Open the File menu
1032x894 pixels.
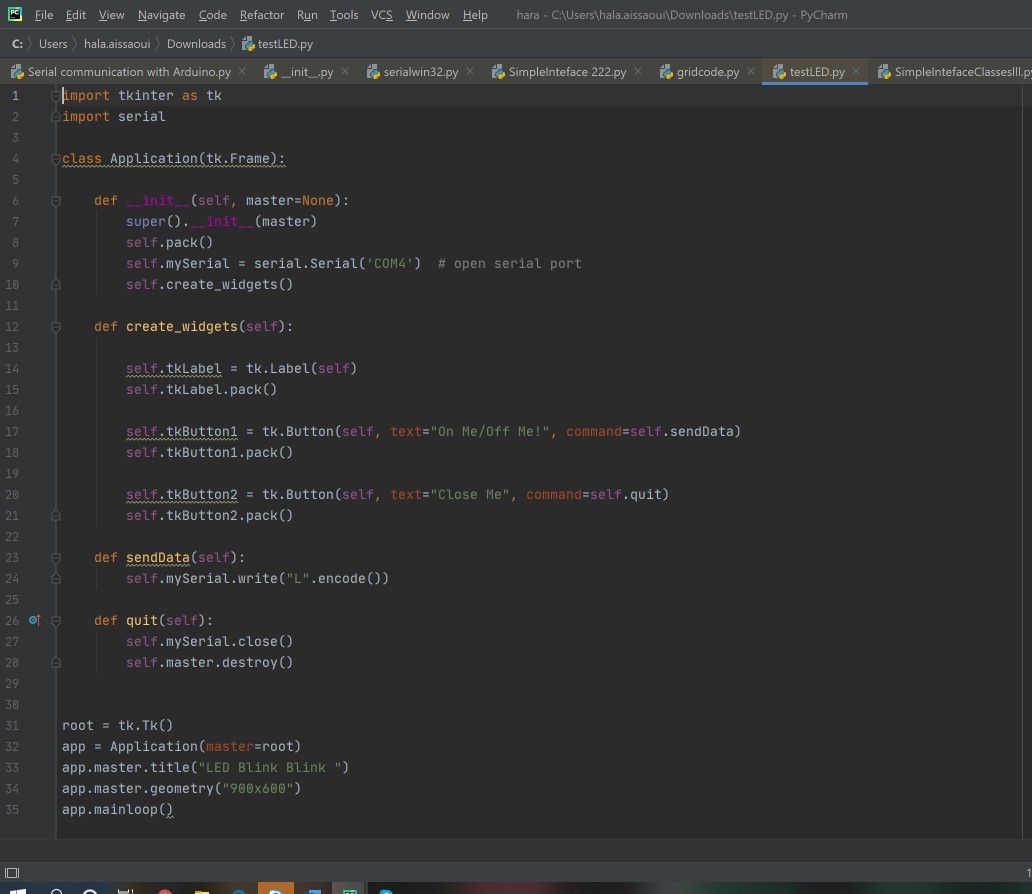[43, 14]
